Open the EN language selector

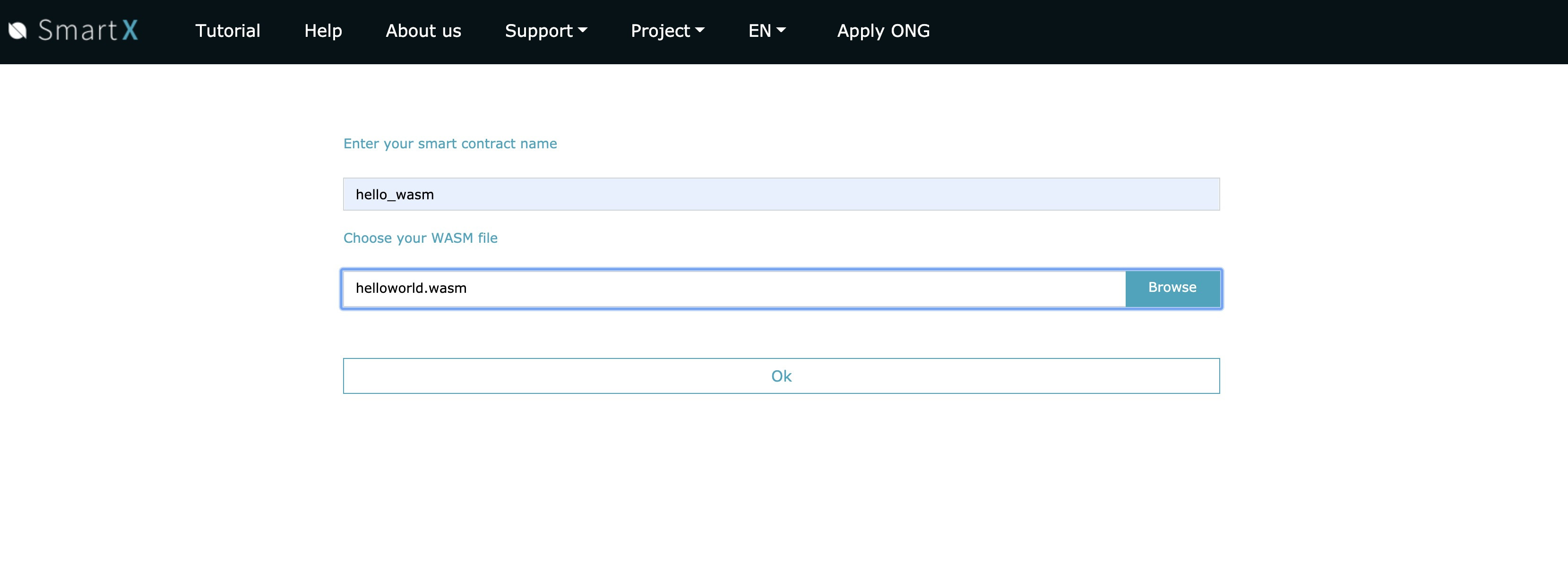click(759, 30)
